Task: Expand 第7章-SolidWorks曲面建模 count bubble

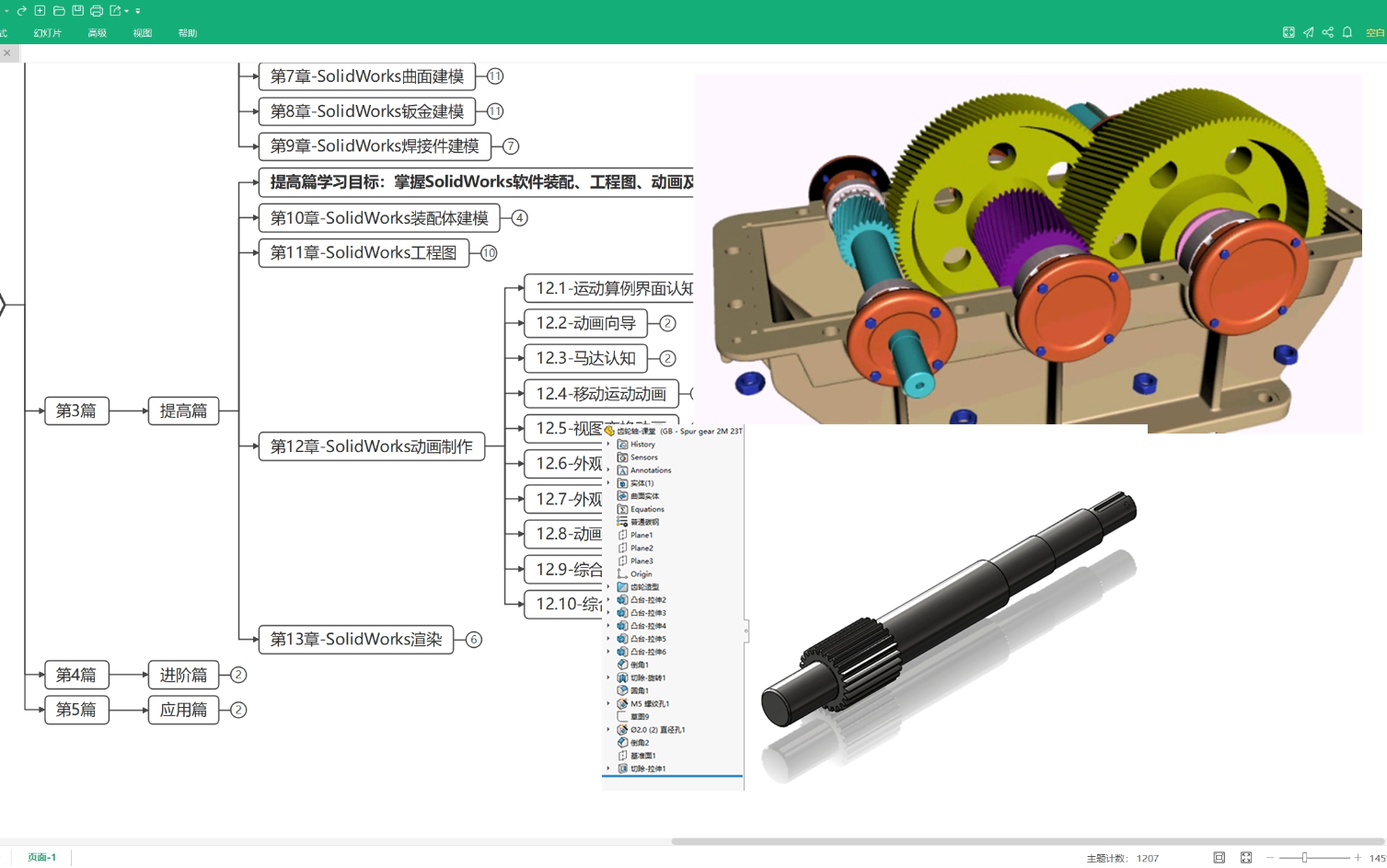Action: click(495, 76)
